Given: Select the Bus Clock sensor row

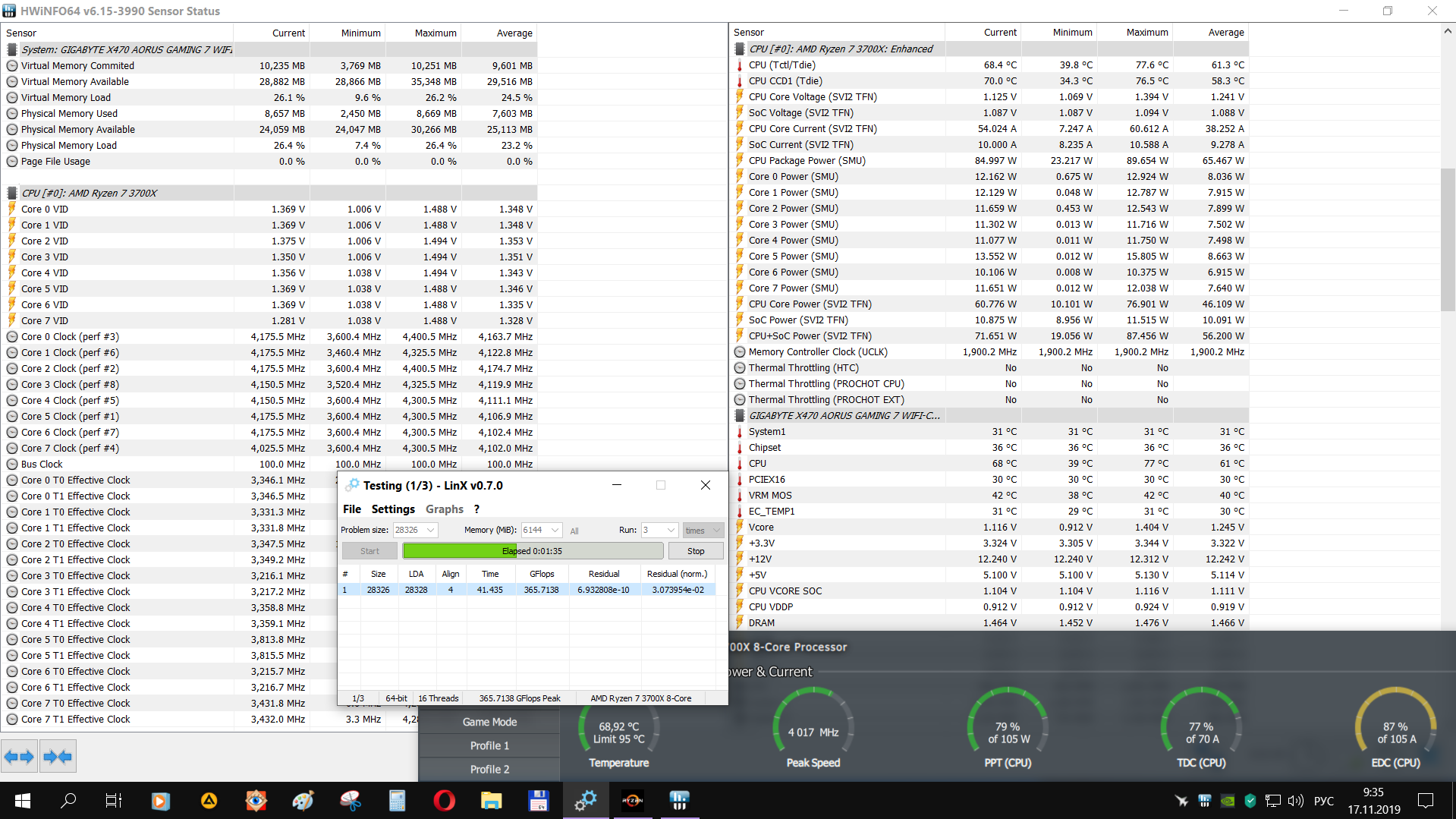Looking at the screenshot, I should pos(270,465).
